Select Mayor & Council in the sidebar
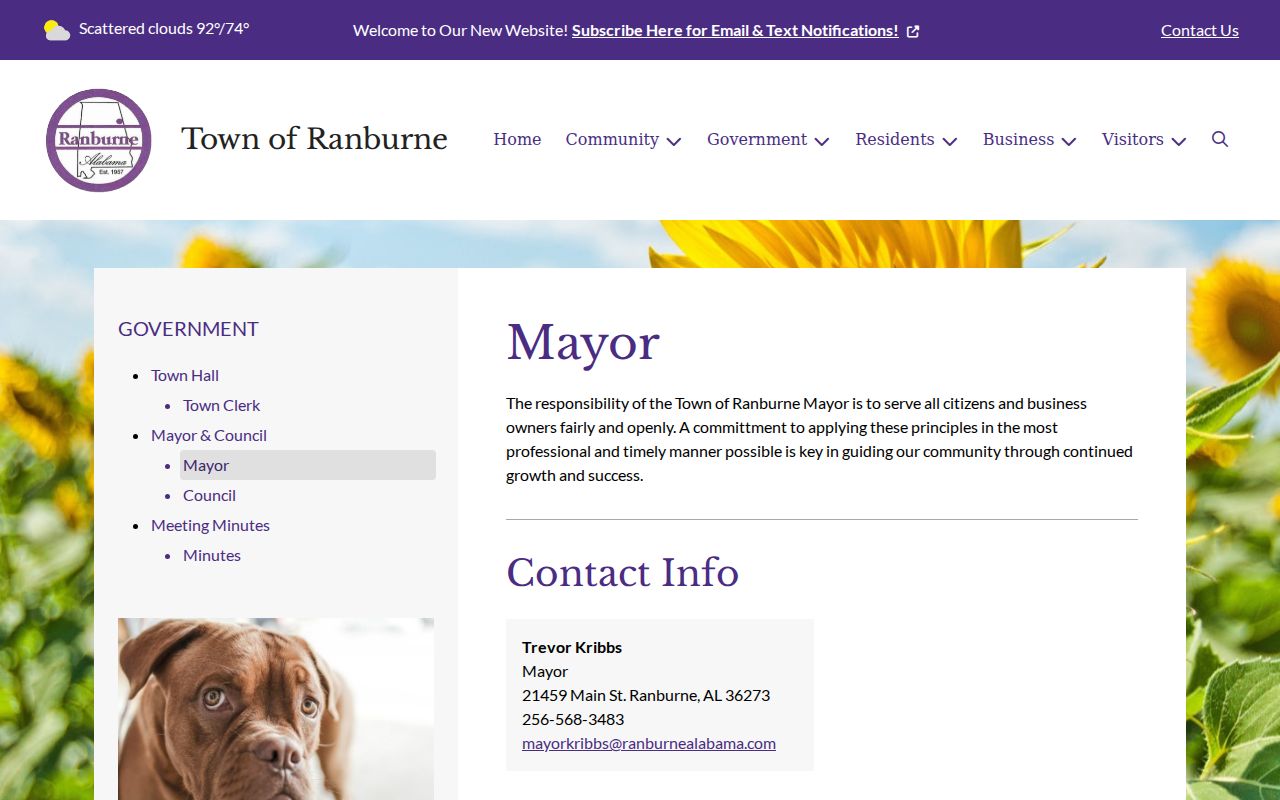The width and height of the screenshot is (1280, 800). (x=209, y=435)
